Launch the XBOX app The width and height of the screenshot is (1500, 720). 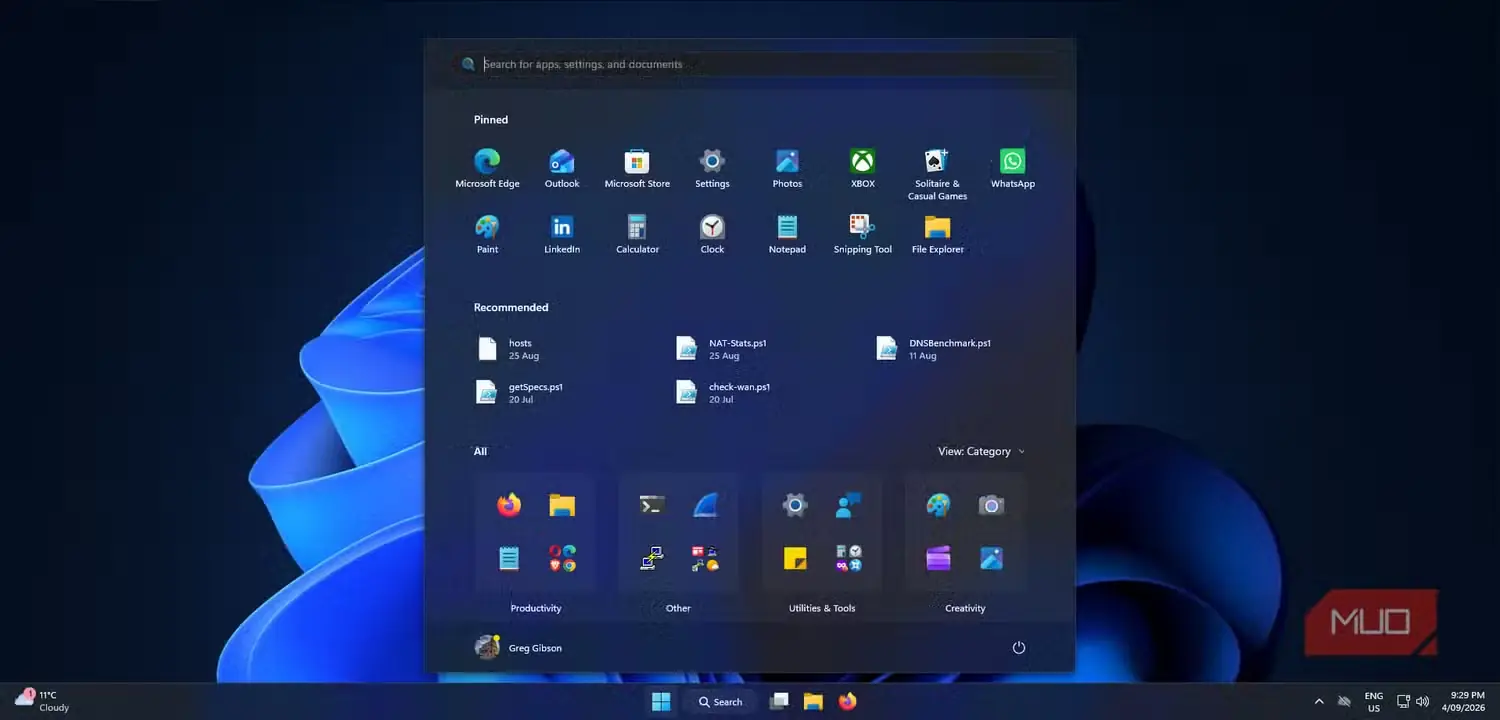point(862,168)
